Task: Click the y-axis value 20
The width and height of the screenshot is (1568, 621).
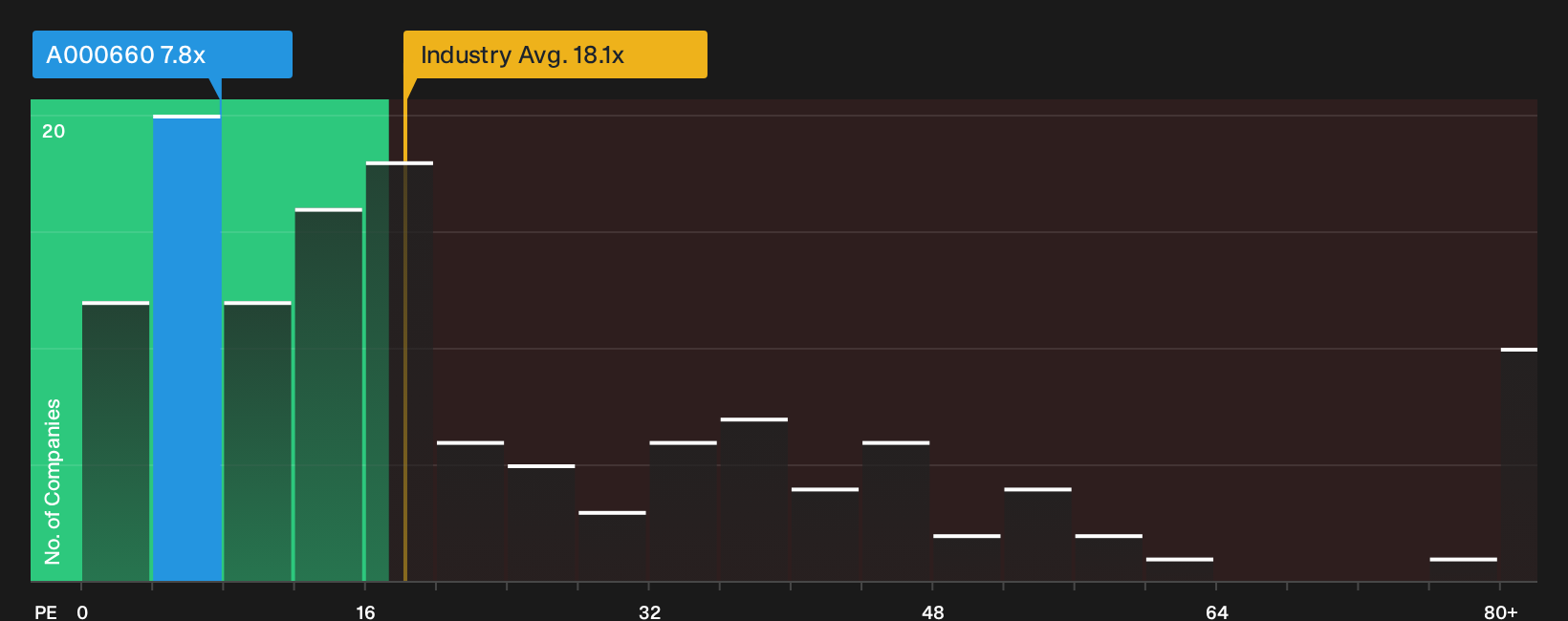Action: [54, 131]
